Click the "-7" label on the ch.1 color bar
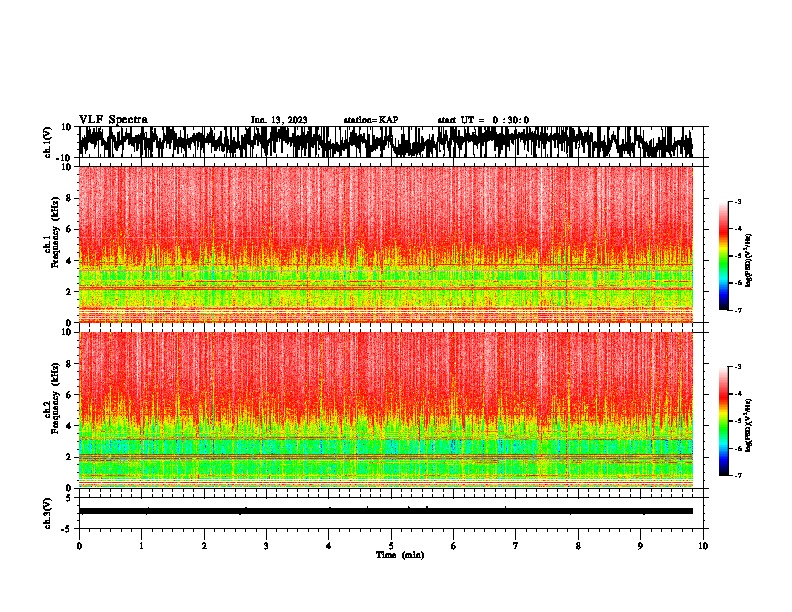Screen dimensions: 792x612 pyautogui.click(x=738, y=310)
